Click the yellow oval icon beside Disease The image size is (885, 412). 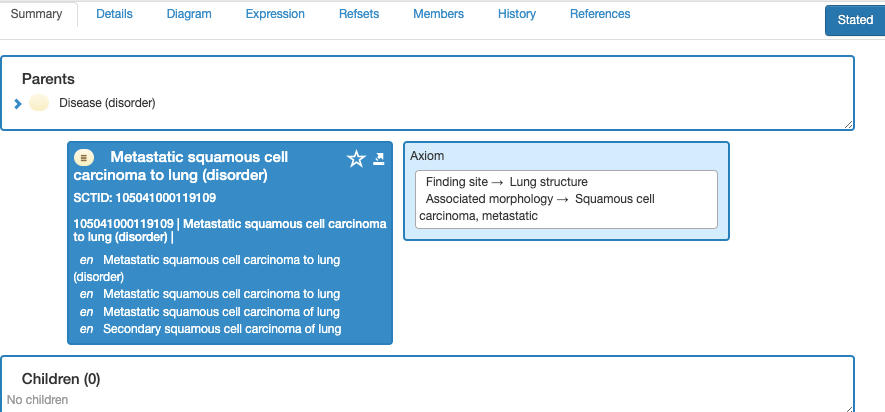coord(39,103)
